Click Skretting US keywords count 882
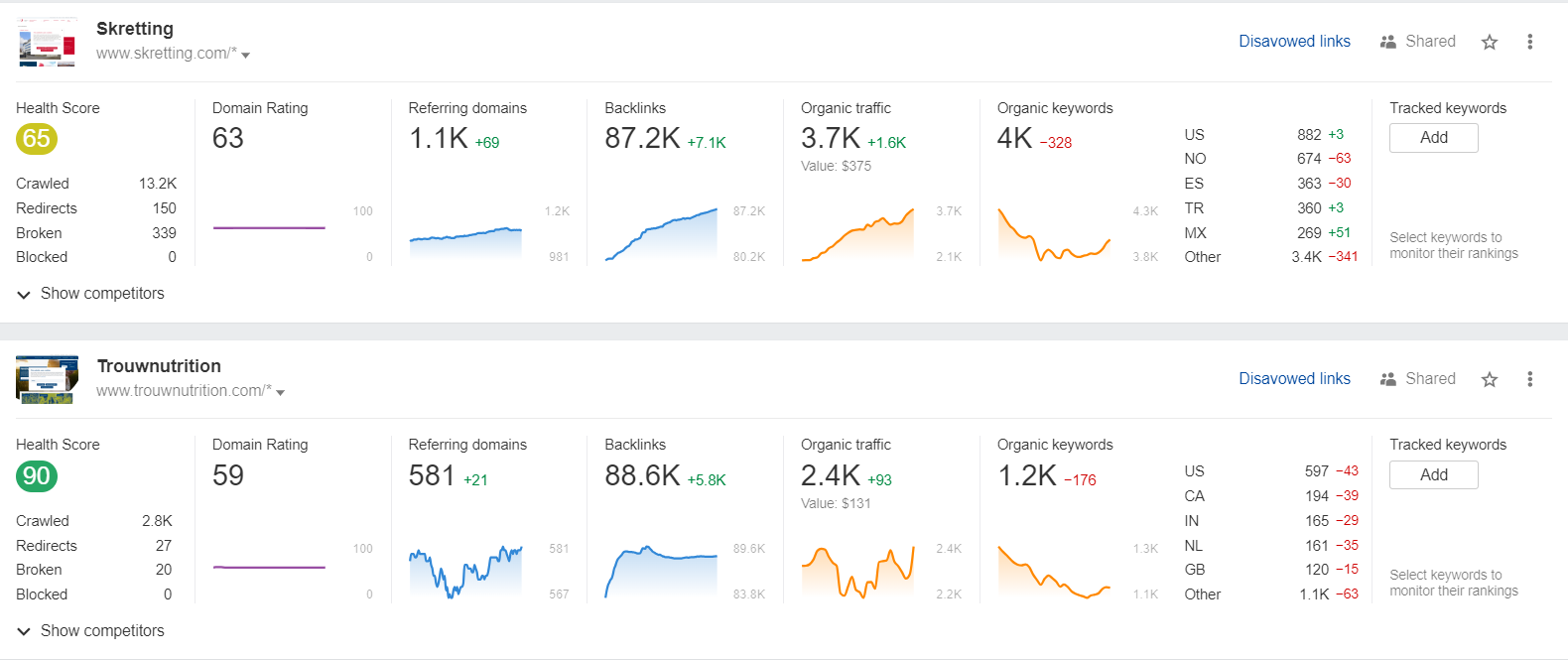Screen dimensions: 1568x660 [1309, 135]
